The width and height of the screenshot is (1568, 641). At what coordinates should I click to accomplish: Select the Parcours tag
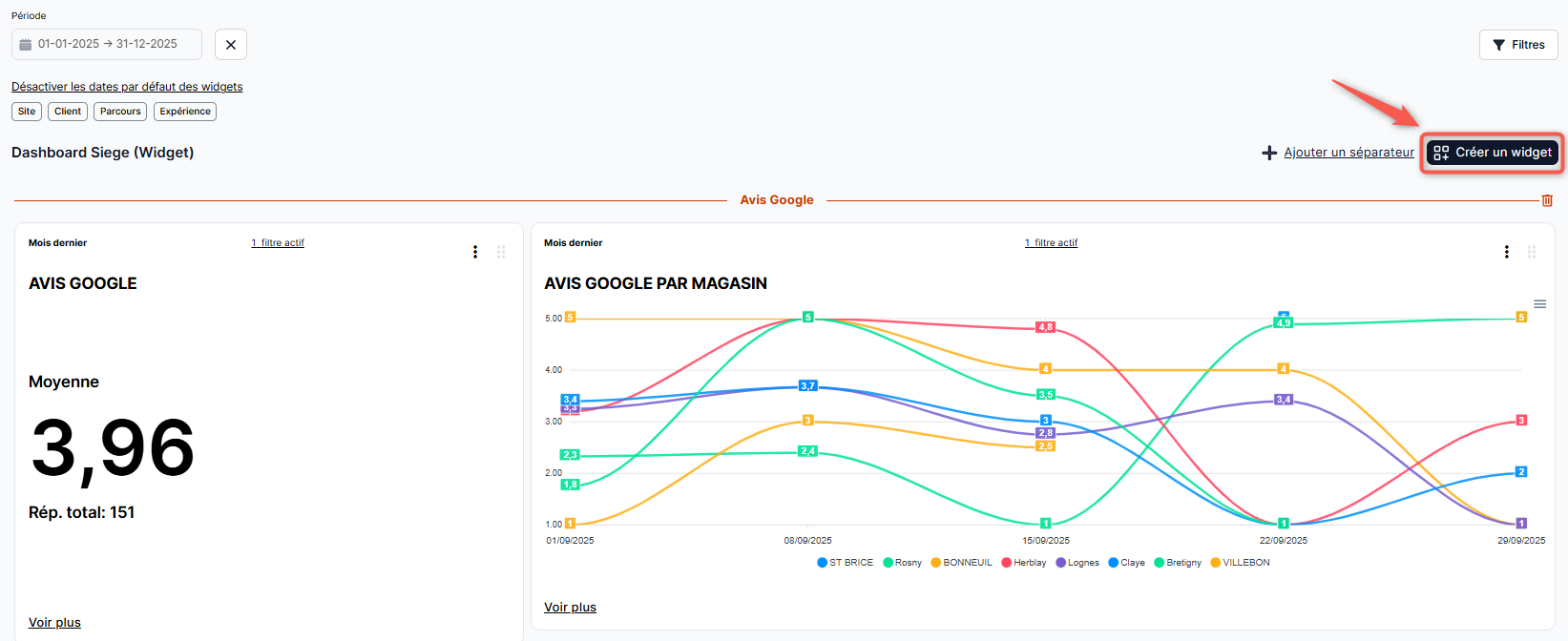click(x=120, y=112)
